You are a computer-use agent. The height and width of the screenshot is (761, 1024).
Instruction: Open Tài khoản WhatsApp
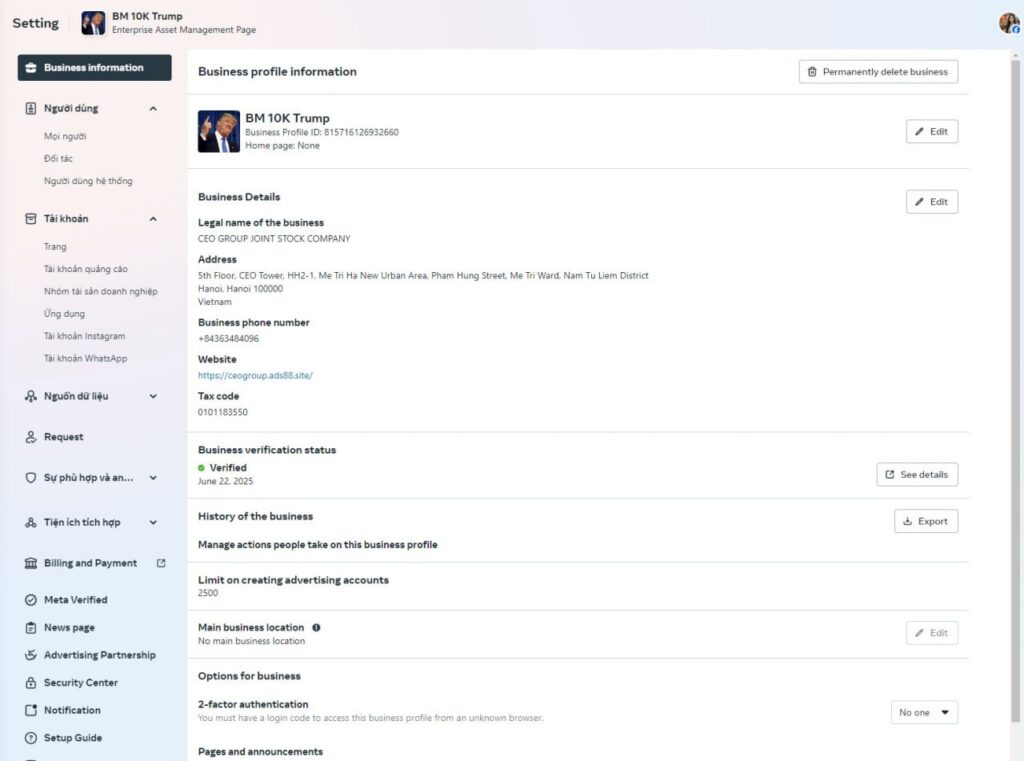pos(86,358)
